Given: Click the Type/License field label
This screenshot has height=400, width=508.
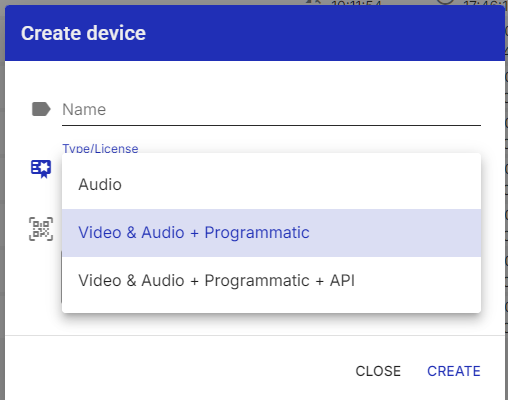Looking at the screenshot, I should click(x=100, y=149).
